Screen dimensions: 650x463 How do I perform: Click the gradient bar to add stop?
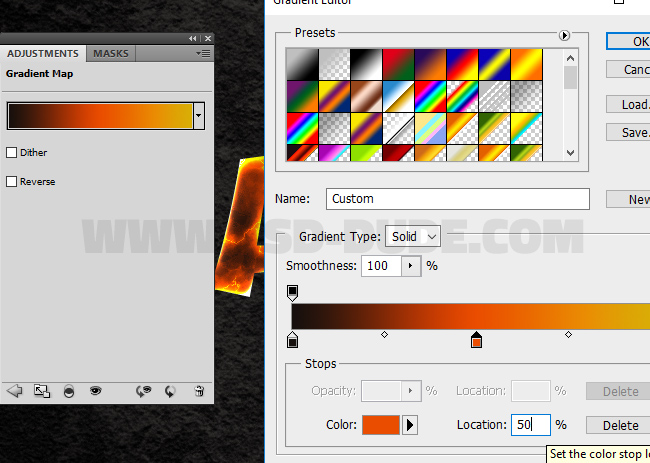pyautogui.click(x=471, y=316)
